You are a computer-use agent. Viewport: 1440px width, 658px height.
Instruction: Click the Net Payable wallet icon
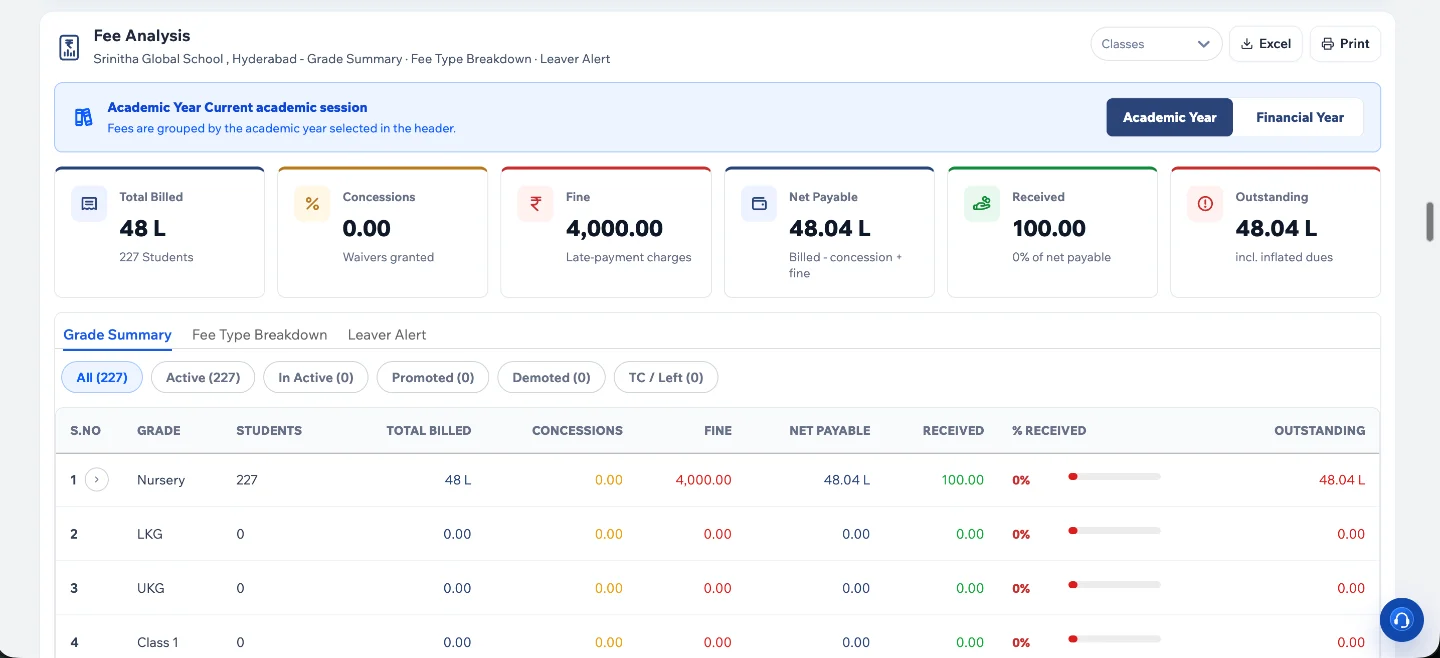pos(759,204)
